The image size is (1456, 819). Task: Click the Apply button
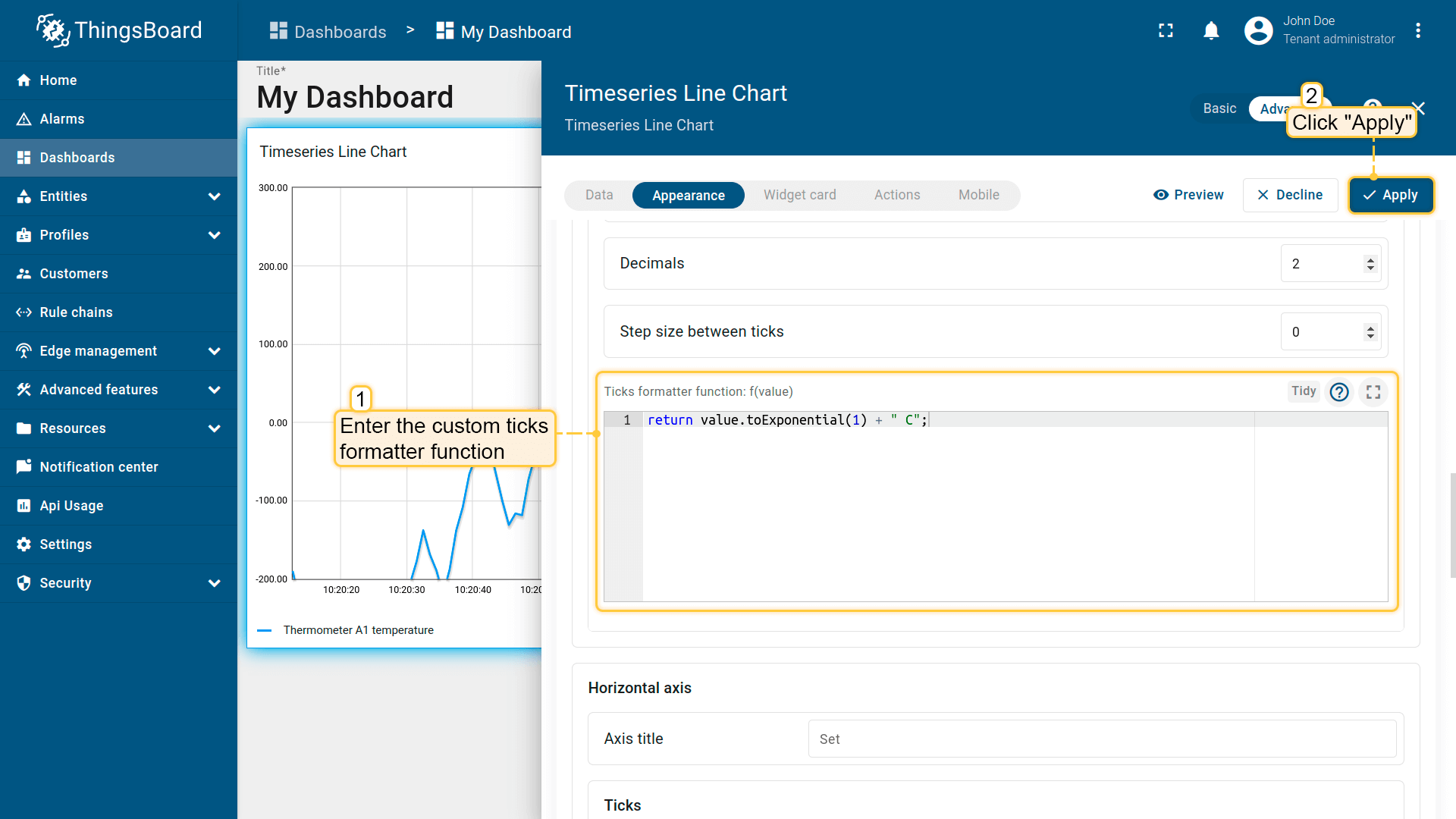click(x=1390, y=195)
